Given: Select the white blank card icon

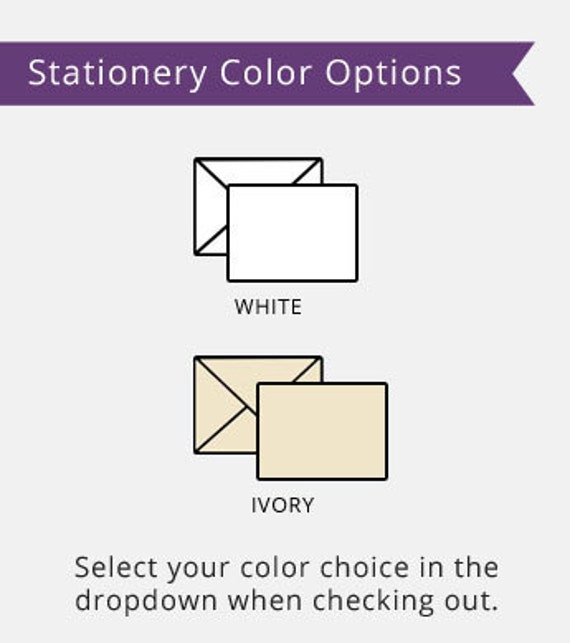Looking at the screenshot, I should tap(292, 233).
